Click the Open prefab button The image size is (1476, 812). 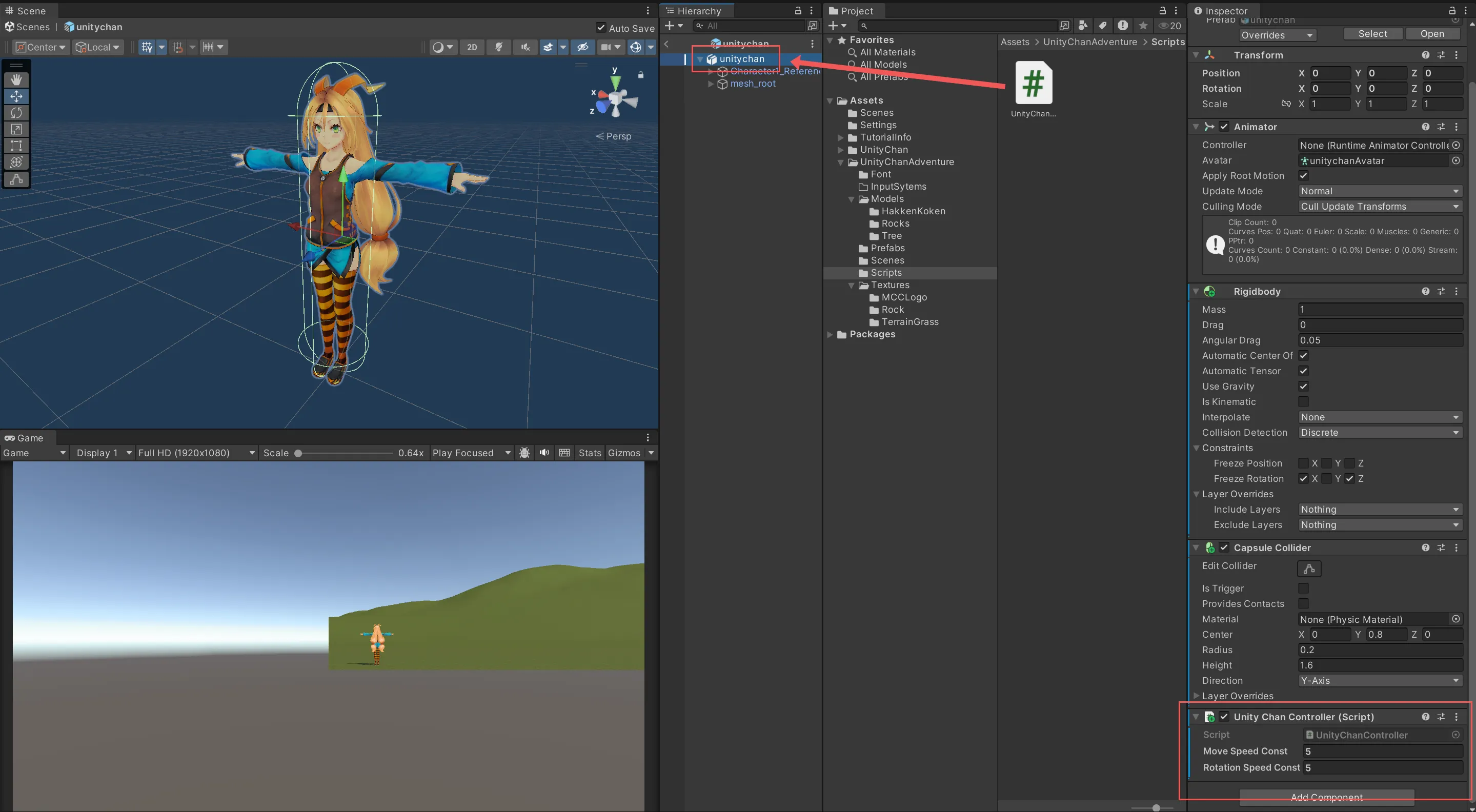(x=1431, y=34)
